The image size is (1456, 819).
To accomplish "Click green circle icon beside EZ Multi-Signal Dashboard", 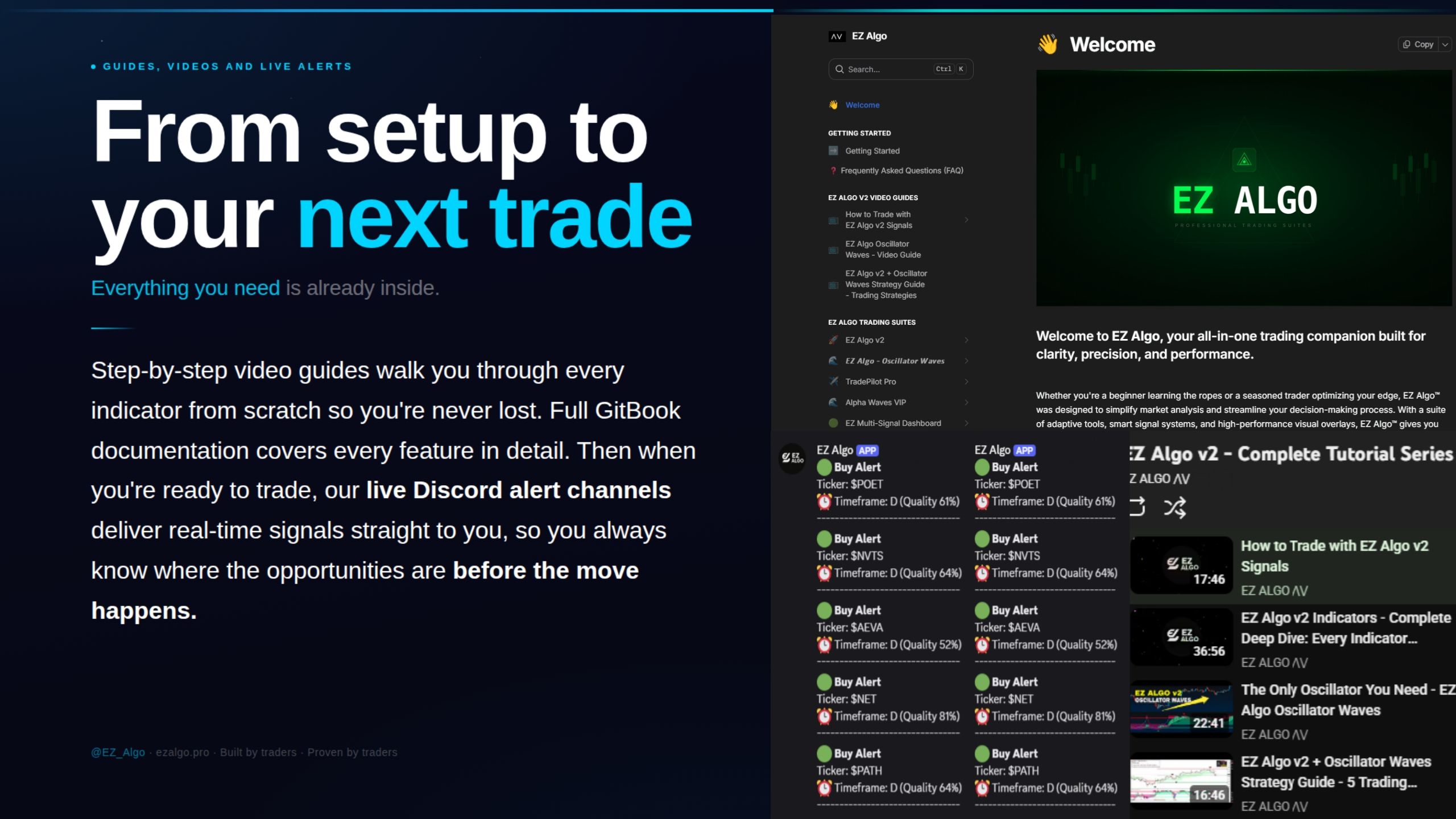I will tap(833, 423).
